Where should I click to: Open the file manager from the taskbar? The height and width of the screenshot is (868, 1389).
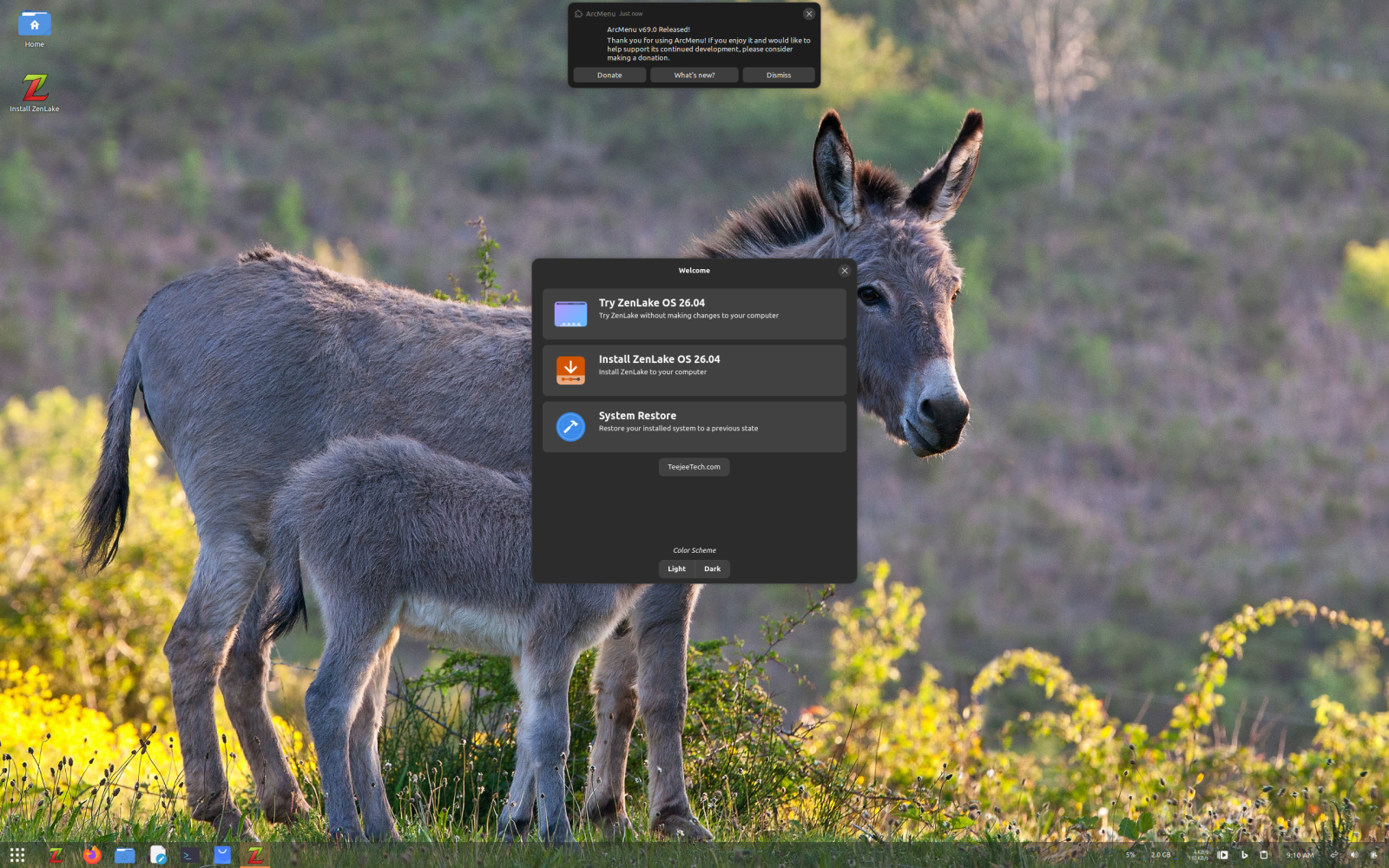tap(125, 855)
